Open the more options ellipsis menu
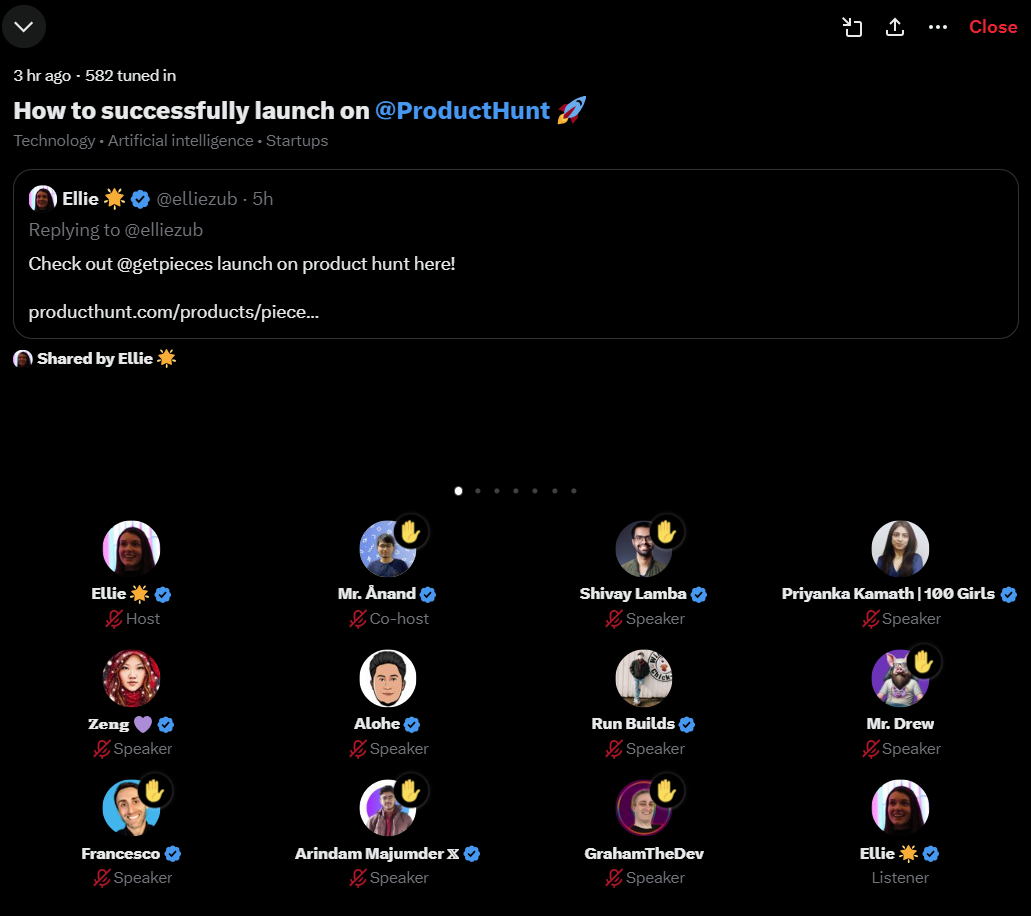Screen dimensions: 1031x916 click(x=938, y=27)
